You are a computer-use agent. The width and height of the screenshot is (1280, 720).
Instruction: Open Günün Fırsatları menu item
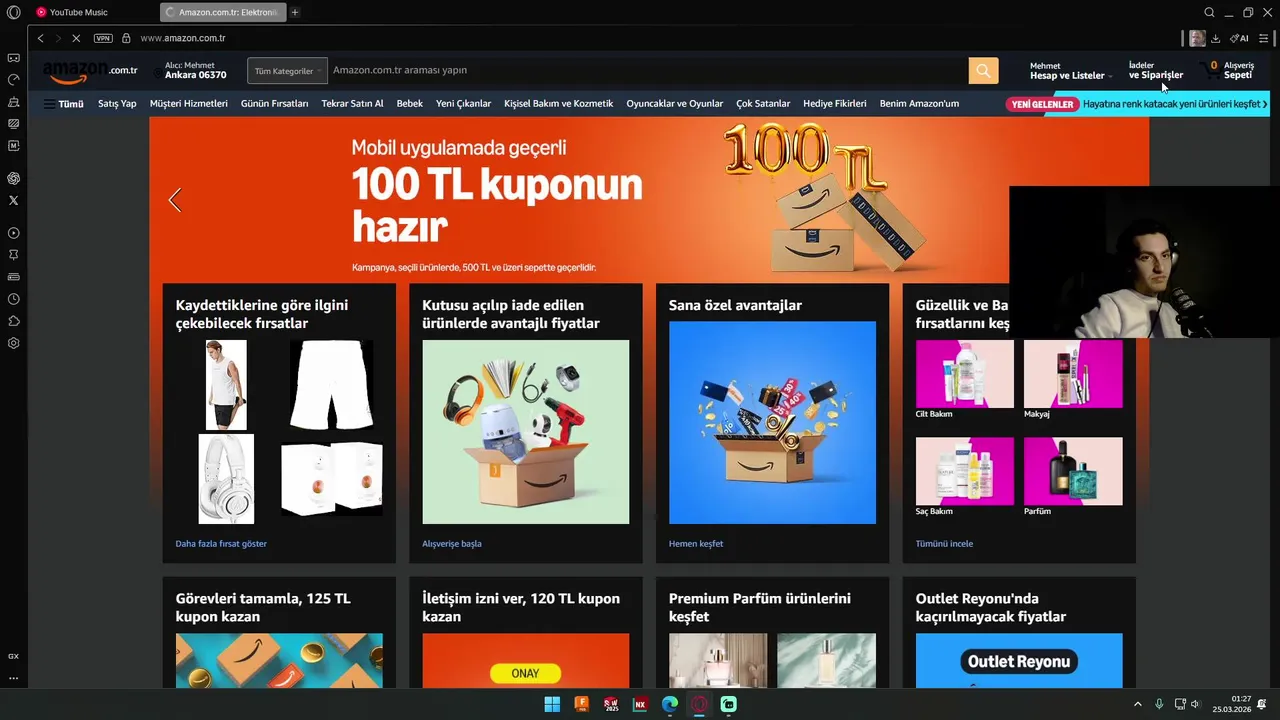[x=274, y=104]
